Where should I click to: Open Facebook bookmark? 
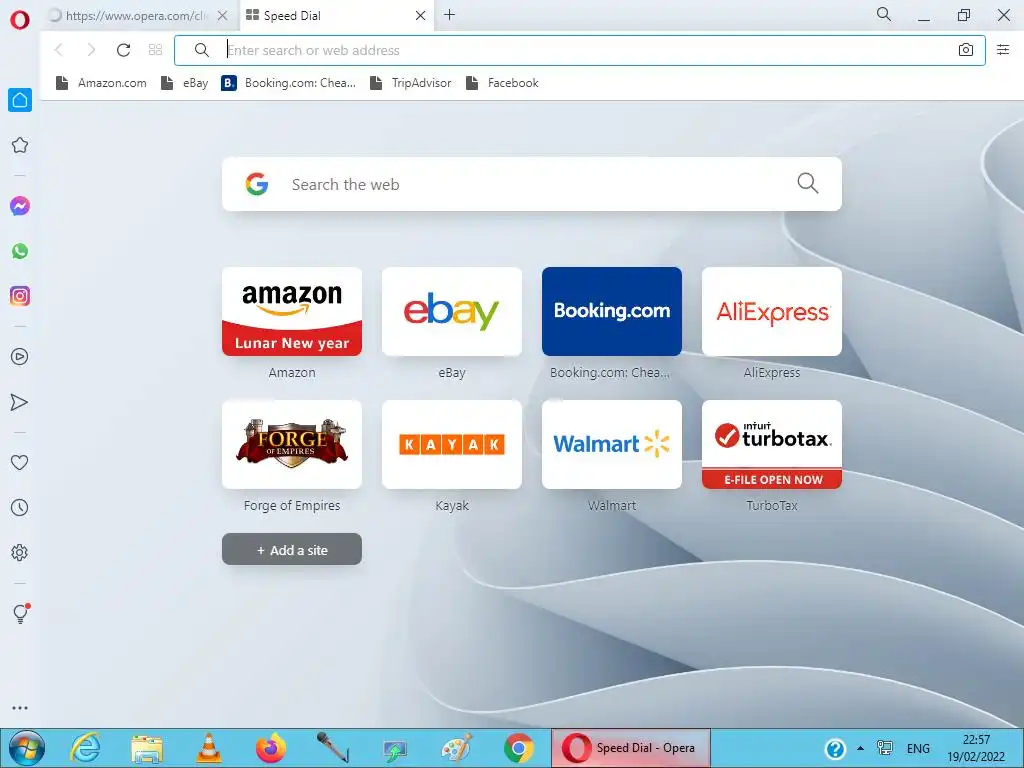(x=502, y=83)
